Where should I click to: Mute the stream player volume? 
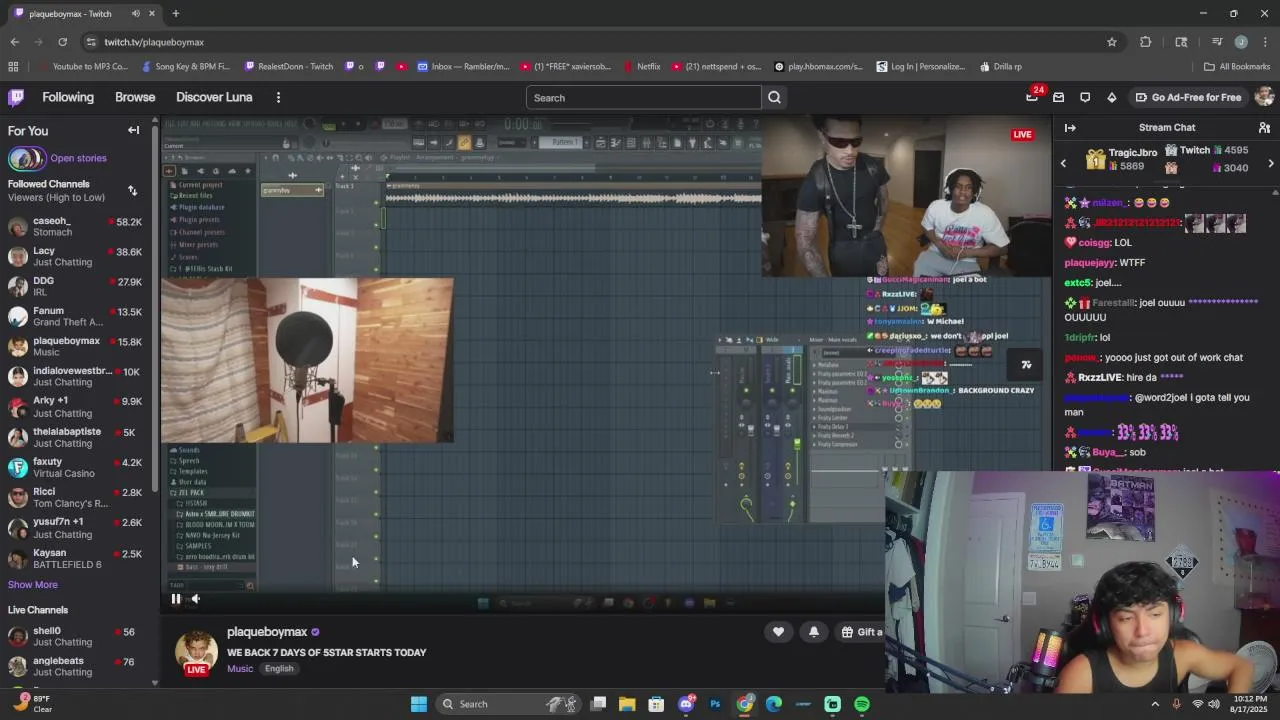pos(196,599)
